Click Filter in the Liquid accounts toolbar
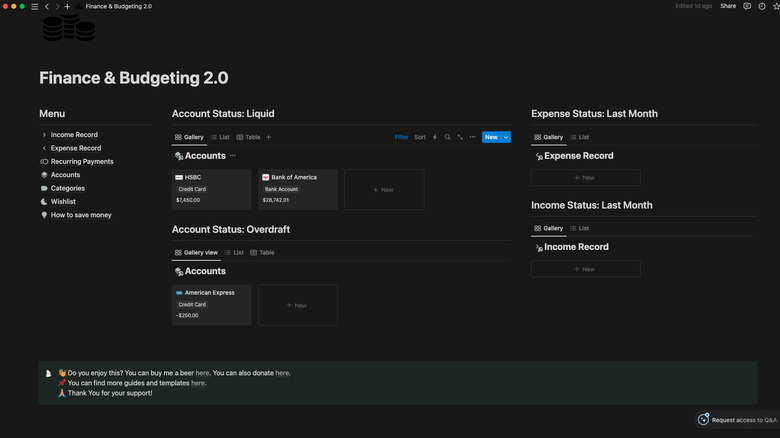This screenshot has height=438, width=780. pyautogui.click(x=401, y=137)
